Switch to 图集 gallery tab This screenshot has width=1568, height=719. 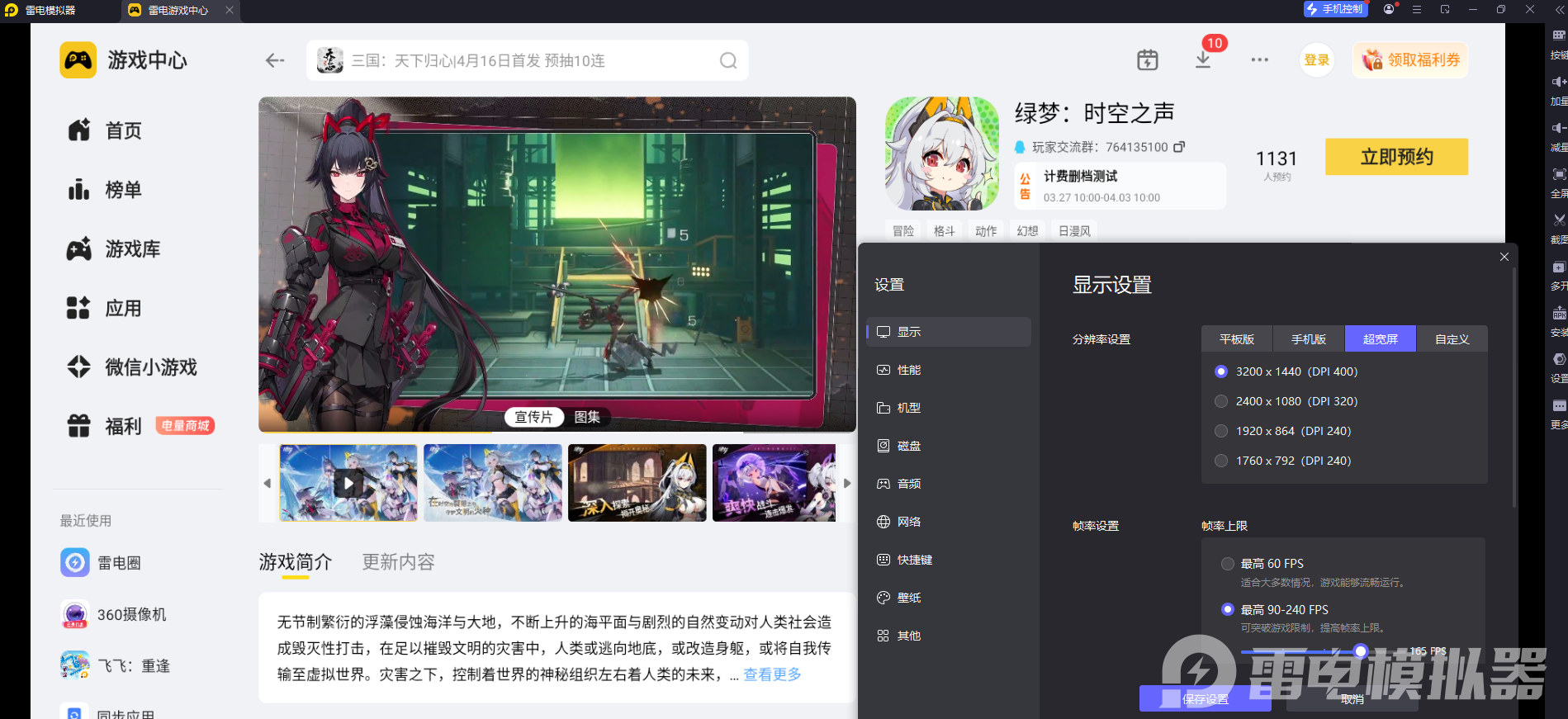click(x=587, y=417)
